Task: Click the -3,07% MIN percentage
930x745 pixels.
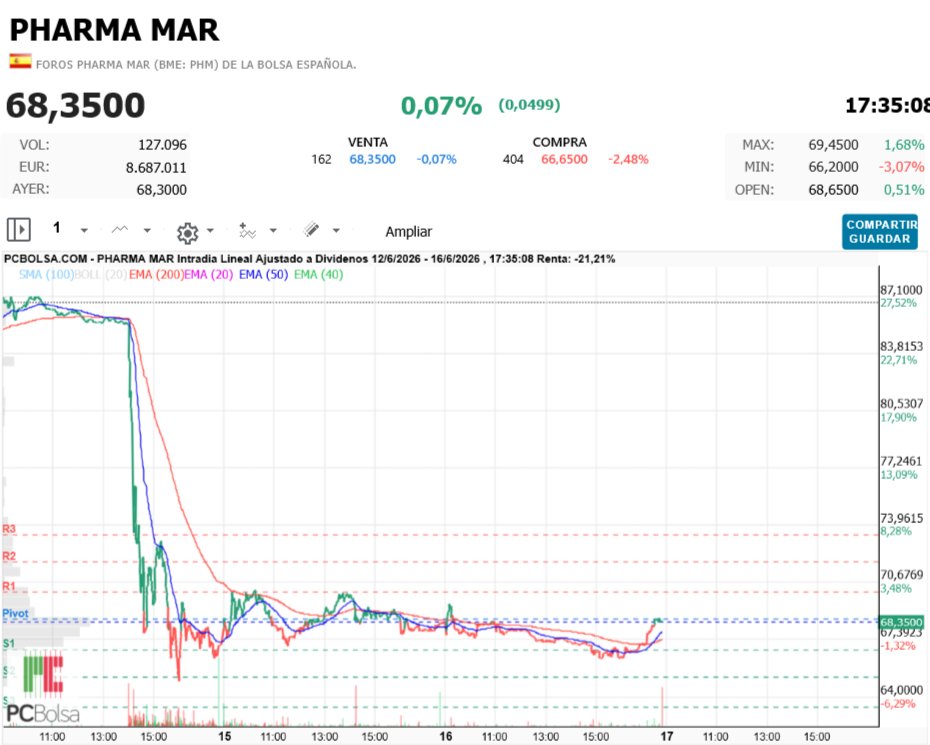Action: tap(902, 167)
